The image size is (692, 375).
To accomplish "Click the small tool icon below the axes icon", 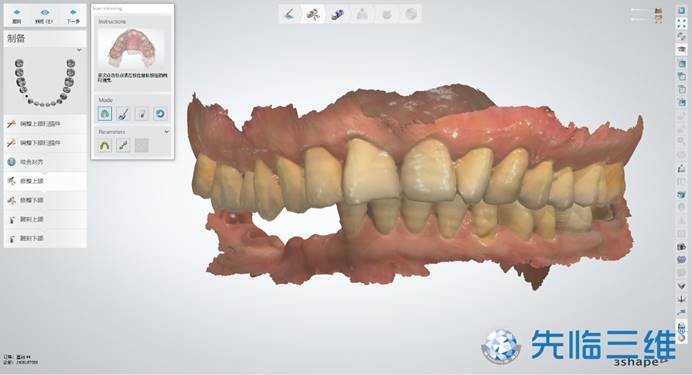I will [682, 312].
